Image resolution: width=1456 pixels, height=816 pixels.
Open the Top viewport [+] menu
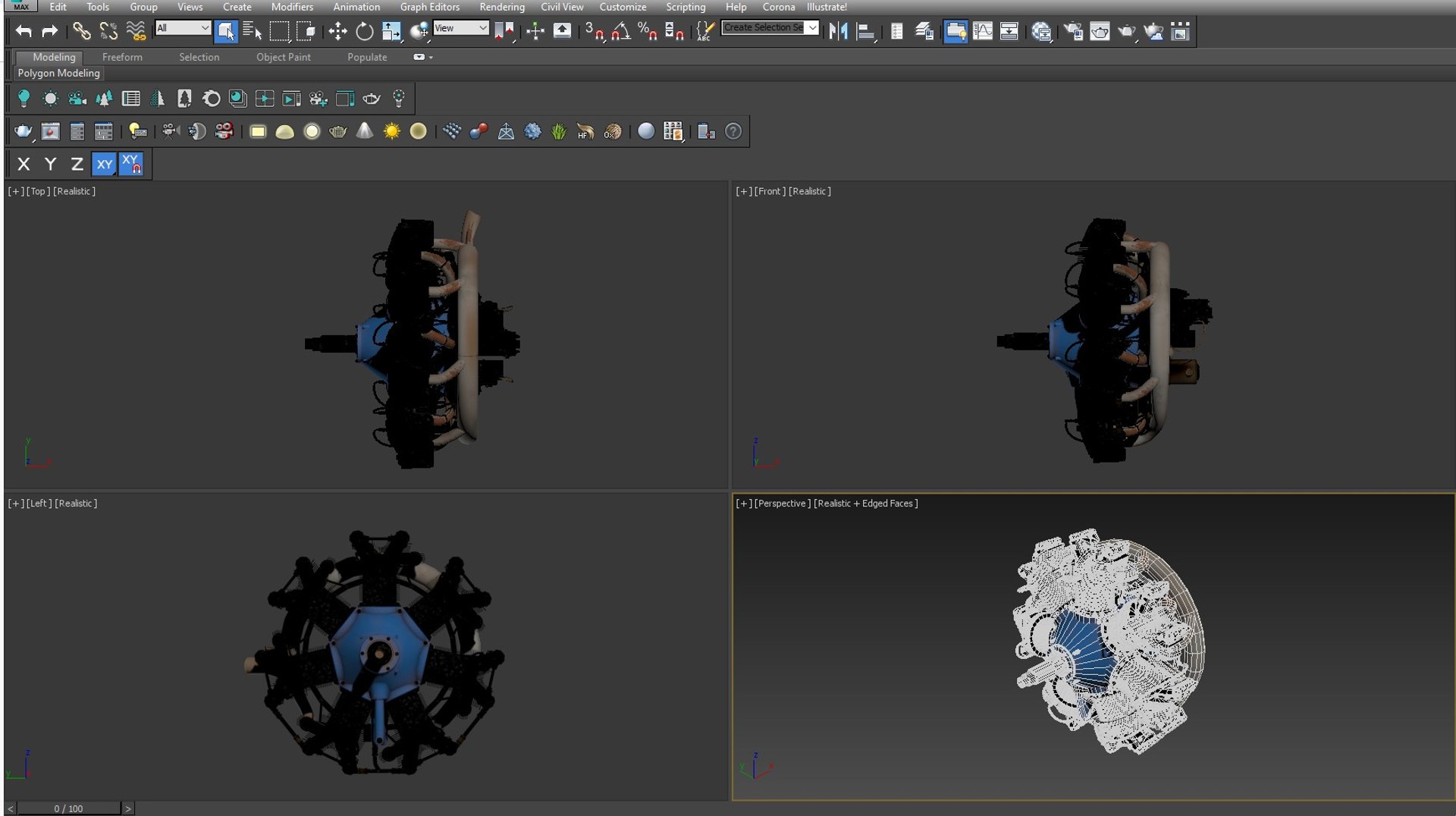[x=16, y=191]
